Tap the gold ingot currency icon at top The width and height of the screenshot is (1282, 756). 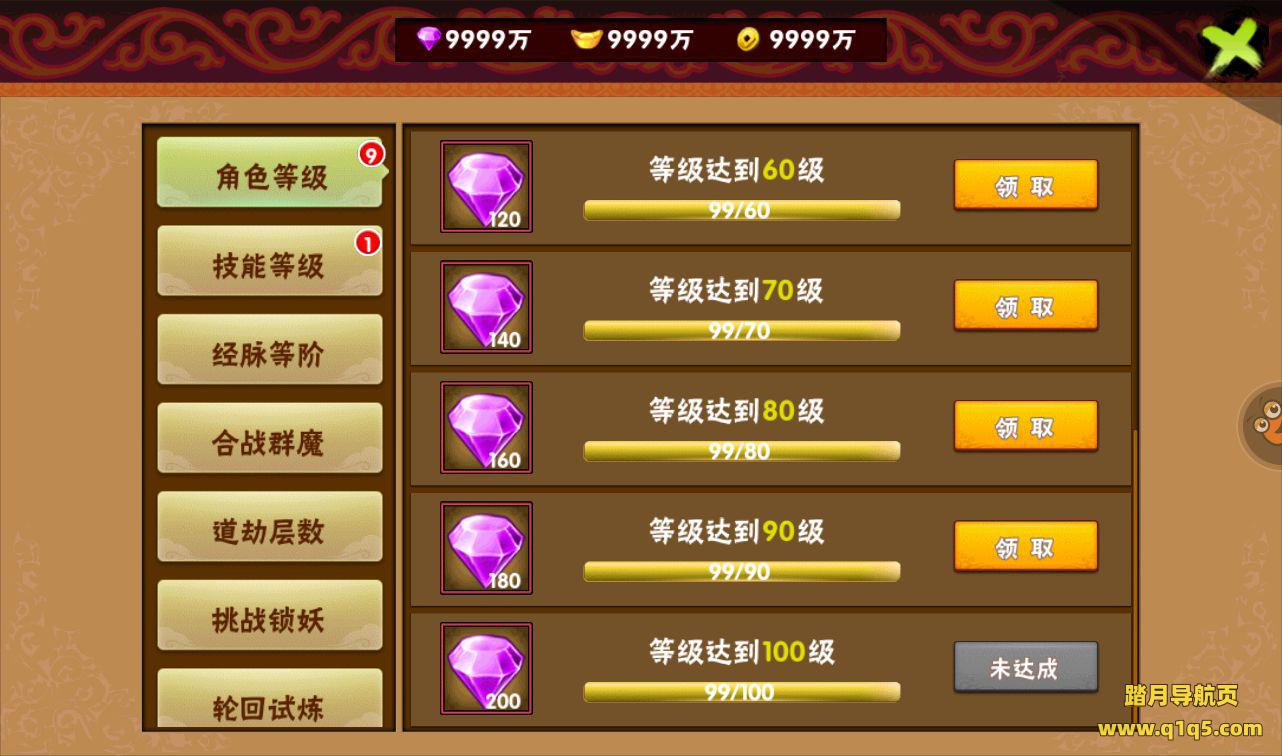pos(586,39)
